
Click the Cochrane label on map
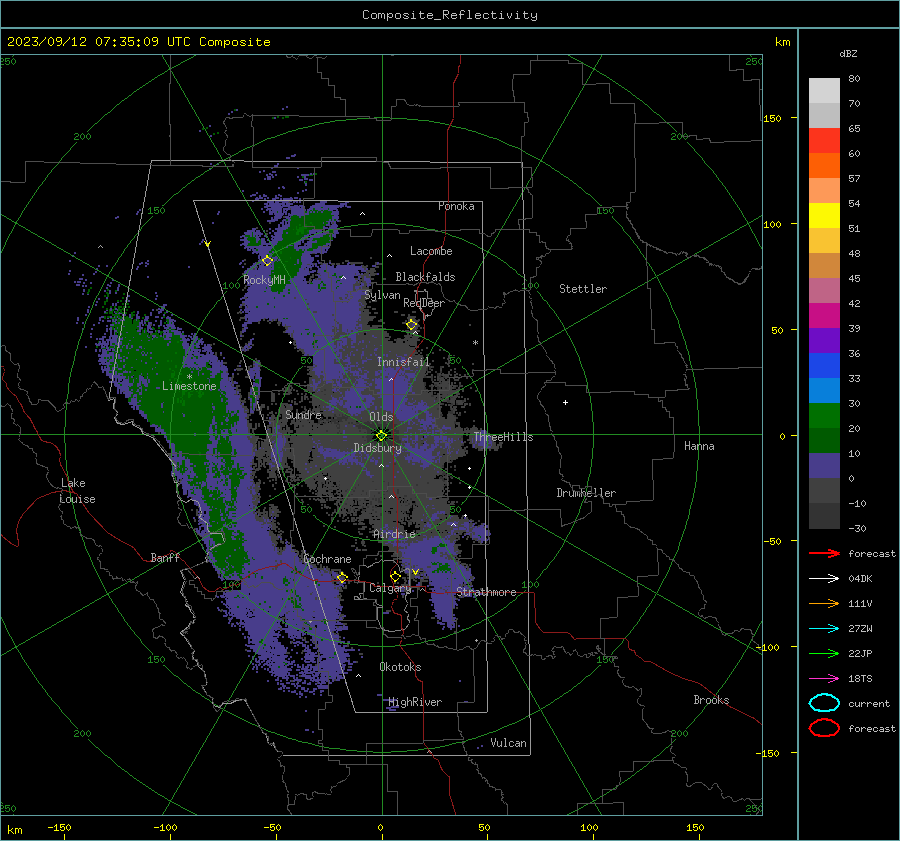point(327,559)
